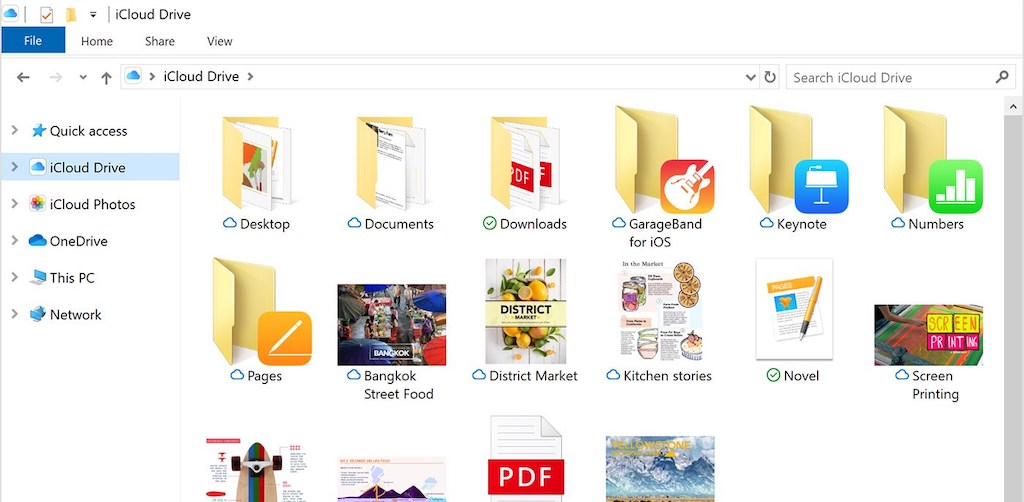This screenshot has width=1024, height=502.
Task: Click the Search iCloud Drive field
Action: point(890,77)
